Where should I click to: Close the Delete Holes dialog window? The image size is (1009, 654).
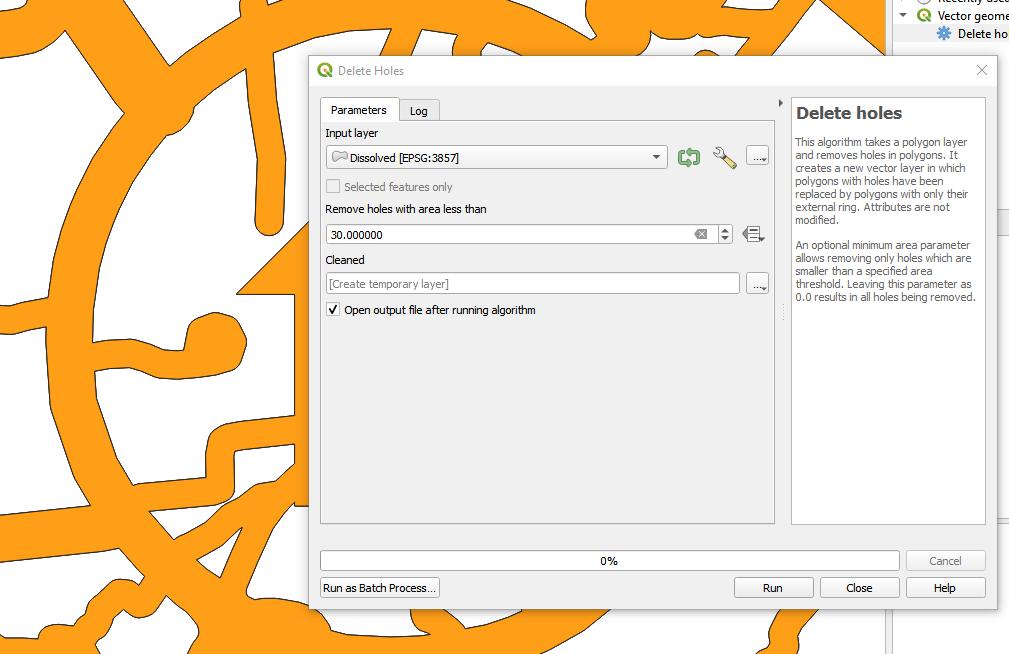[981, 70]
